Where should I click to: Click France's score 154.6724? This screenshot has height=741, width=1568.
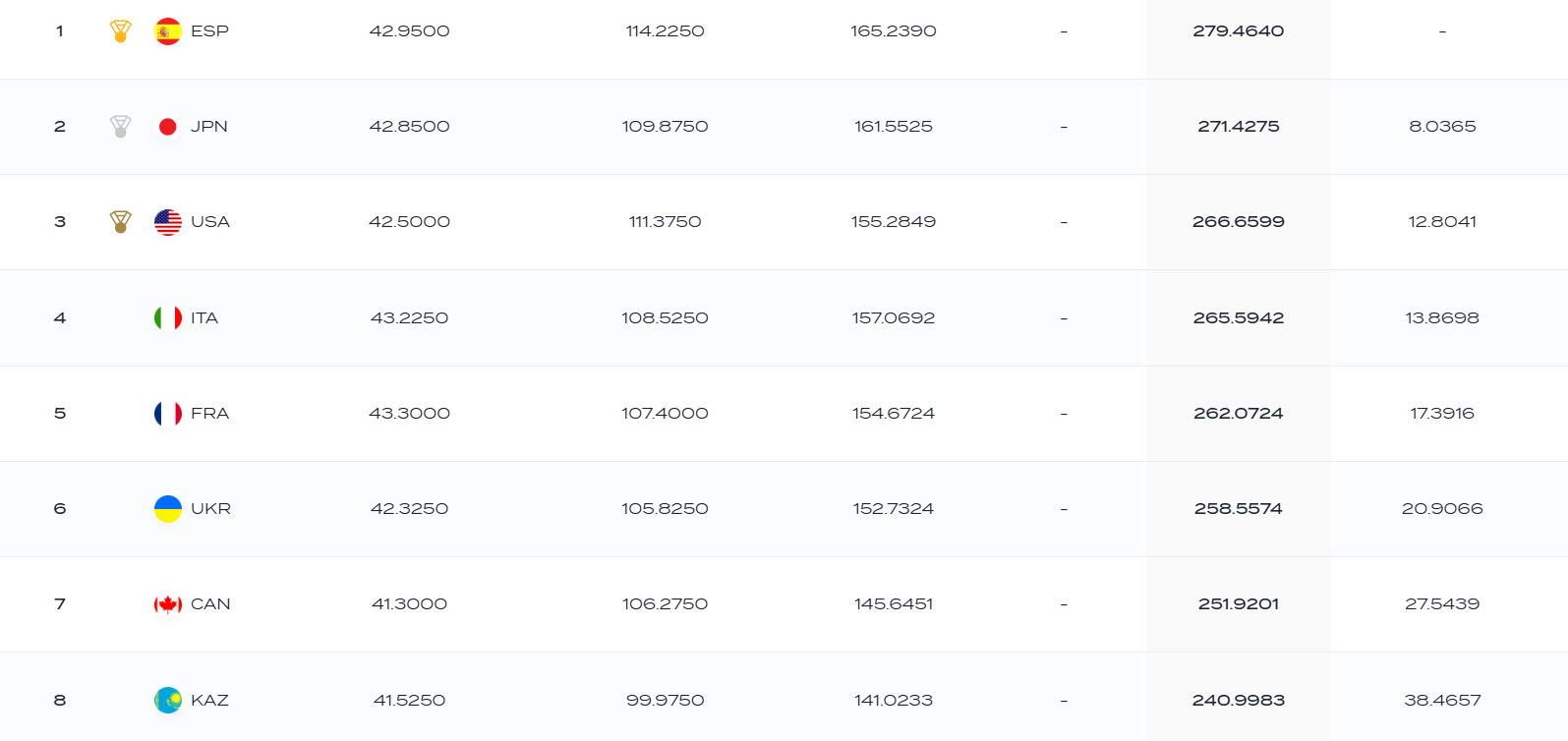click(x=894, y=414)
